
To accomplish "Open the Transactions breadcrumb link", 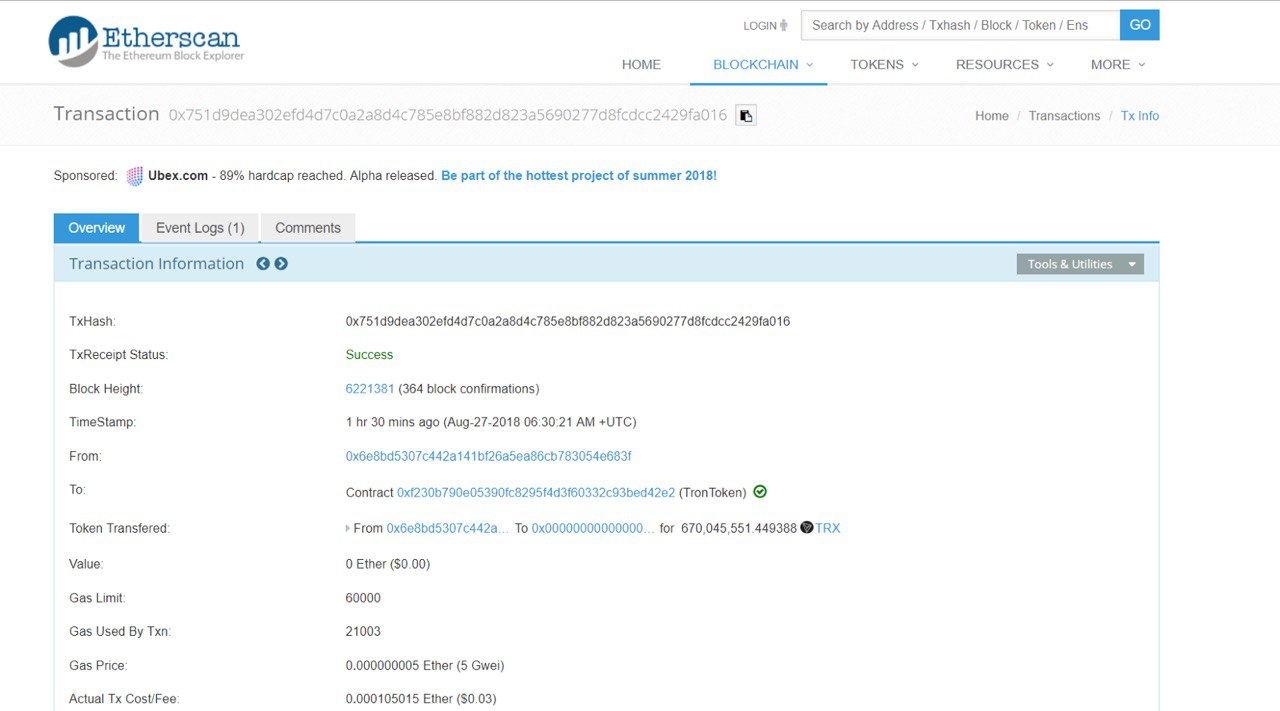I will (x=1064, y=116).
